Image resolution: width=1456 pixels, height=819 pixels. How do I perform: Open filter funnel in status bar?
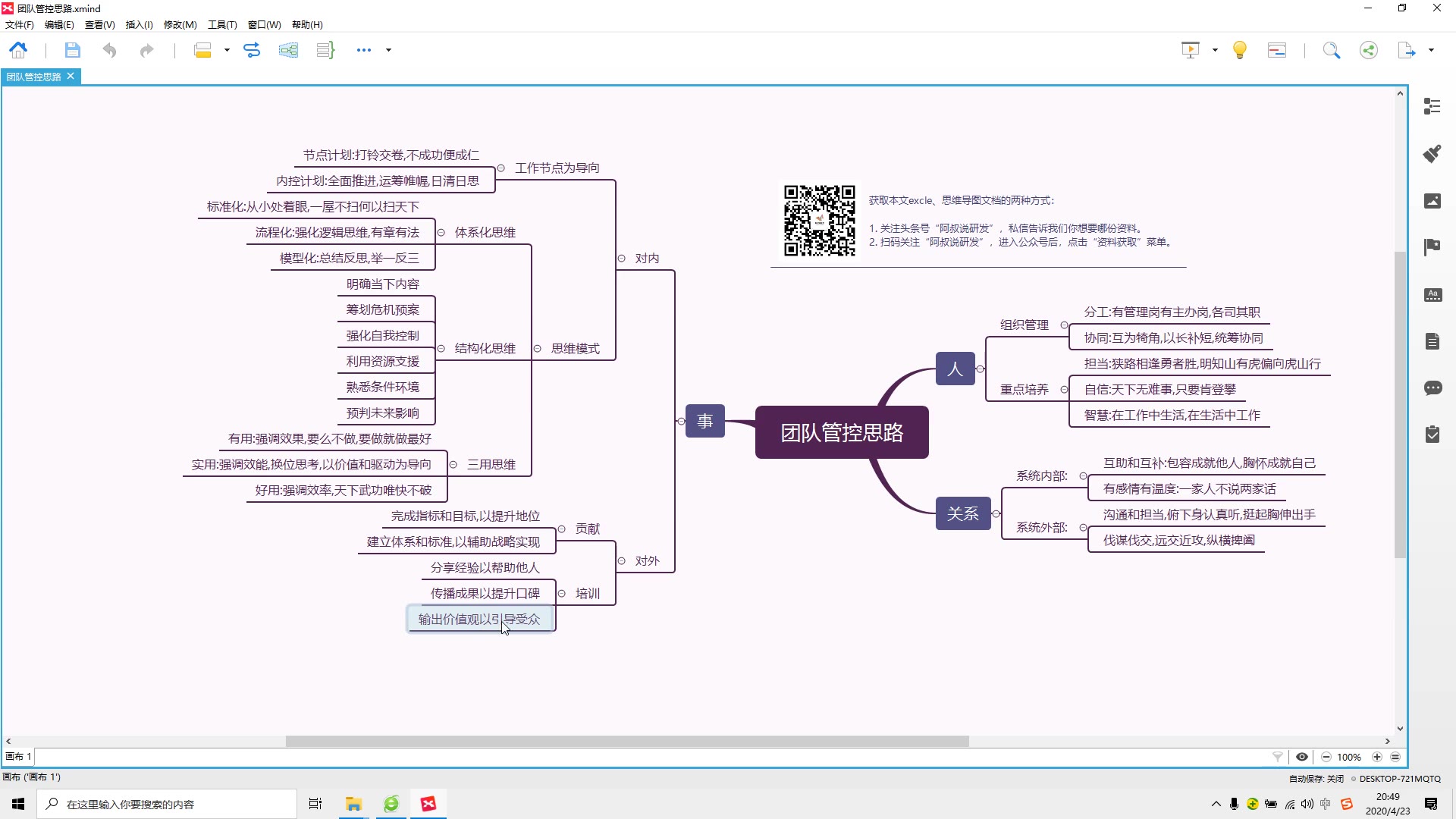pyautogui.click(x=1278, y=757)
